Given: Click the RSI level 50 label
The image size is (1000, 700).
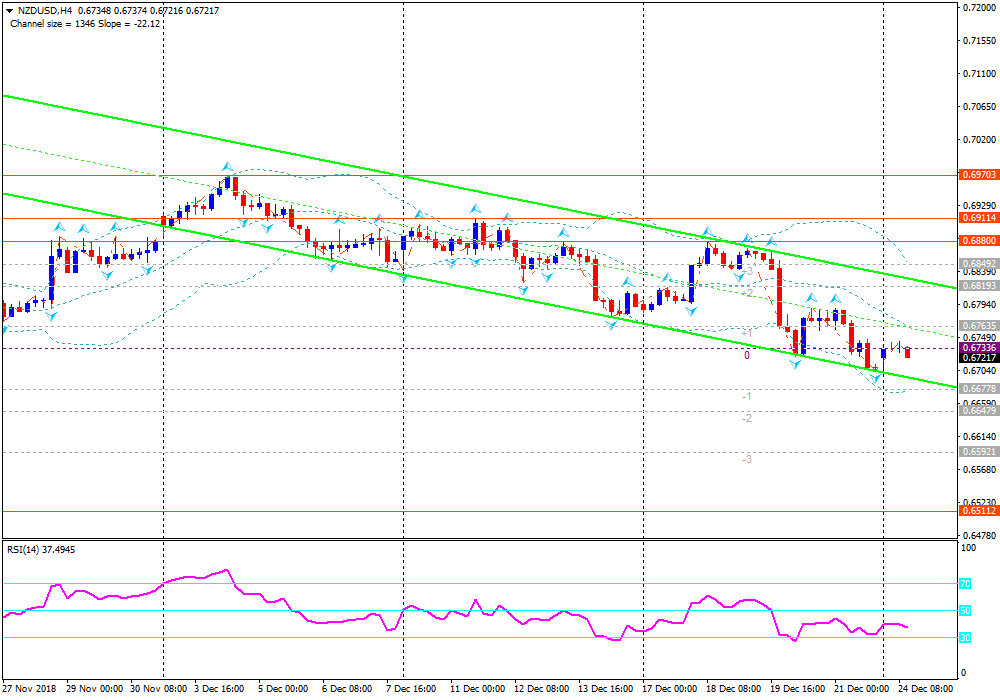Looking at the screenshot, I should pos(966,611).
